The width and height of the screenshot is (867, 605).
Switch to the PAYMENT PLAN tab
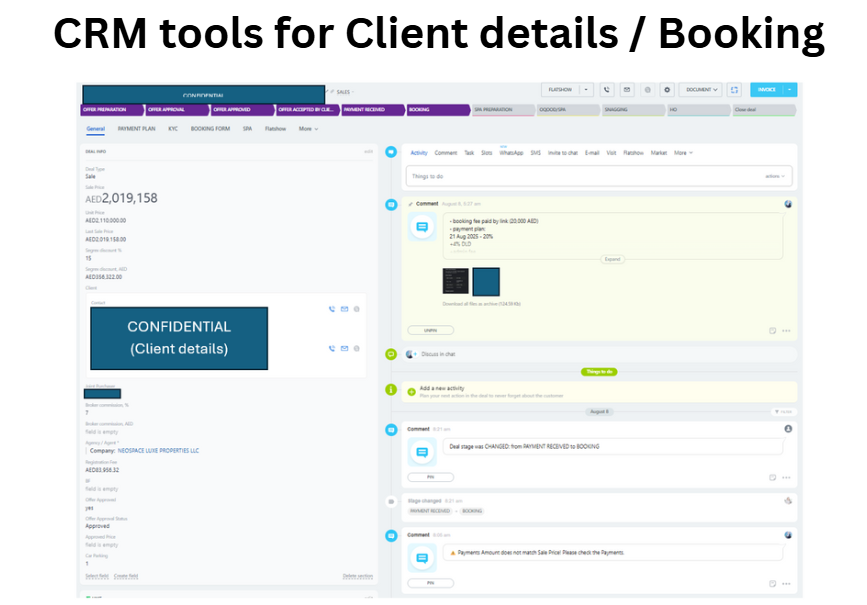[x=136, y=129]
